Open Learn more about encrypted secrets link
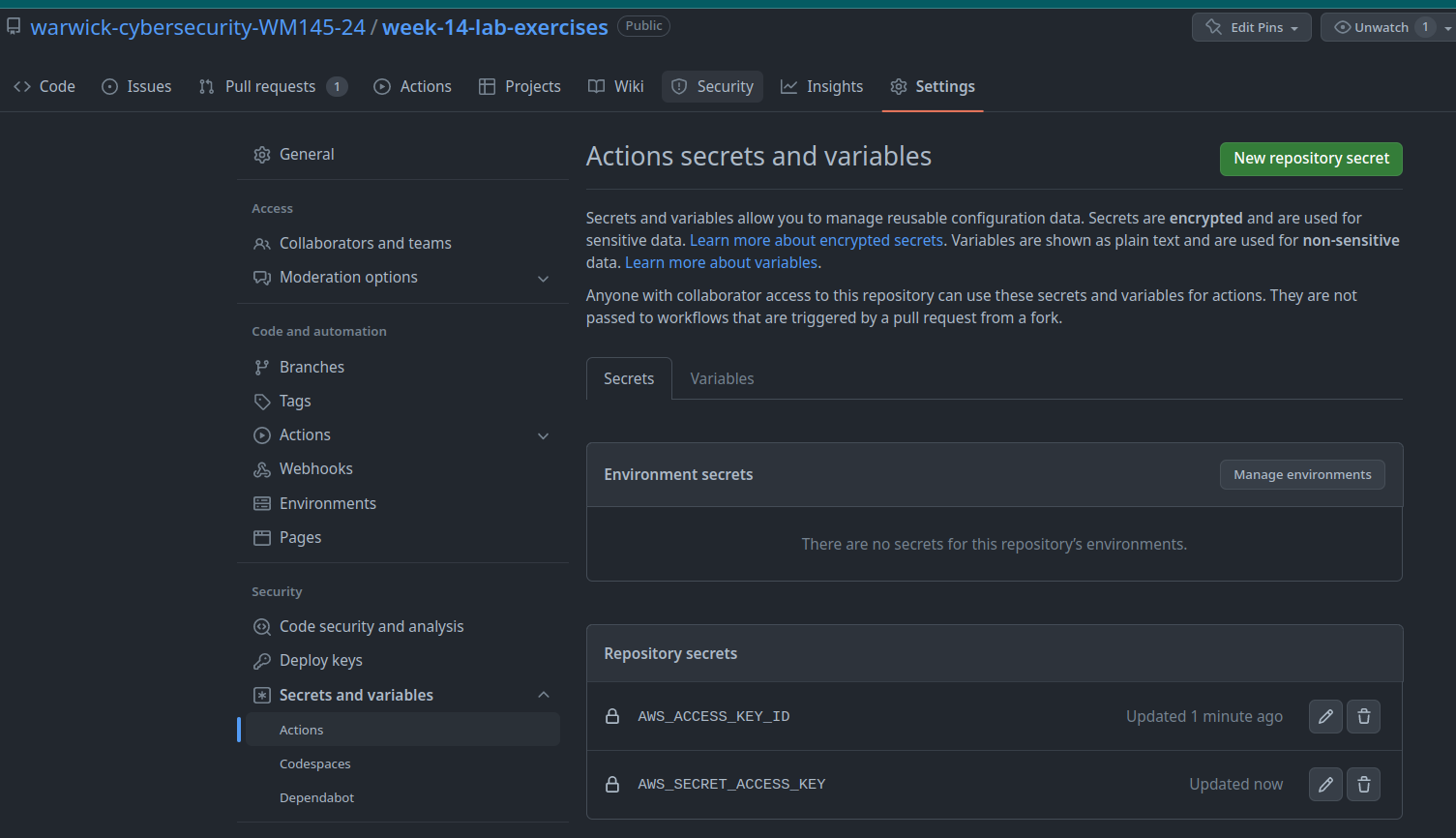The height and width of the screenshot is (838, 1456). coord(816,240)
